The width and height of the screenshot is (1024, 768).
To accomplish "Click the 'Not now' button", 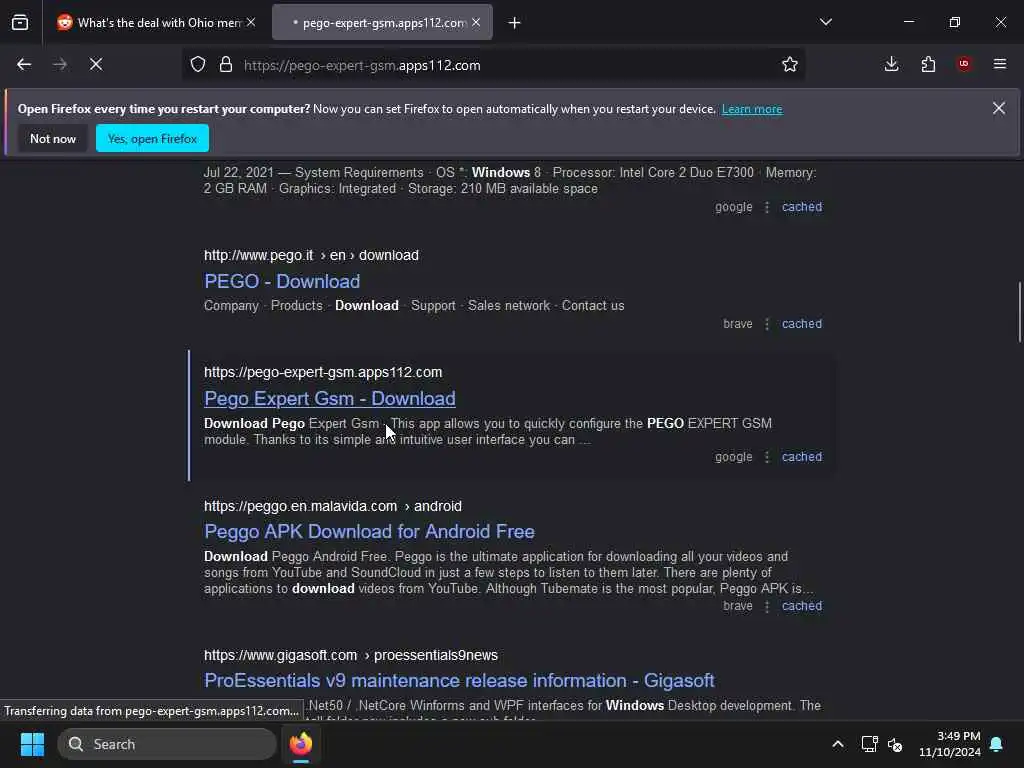I will click(53, 138).
